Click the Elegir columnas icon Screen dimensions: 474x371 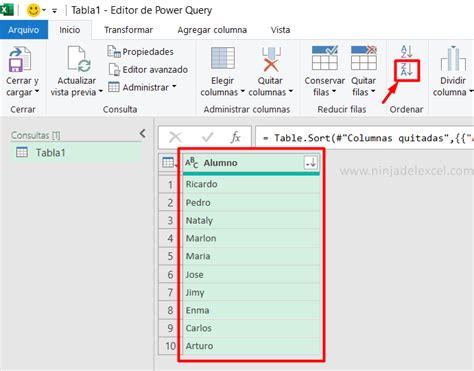(223, 58)
